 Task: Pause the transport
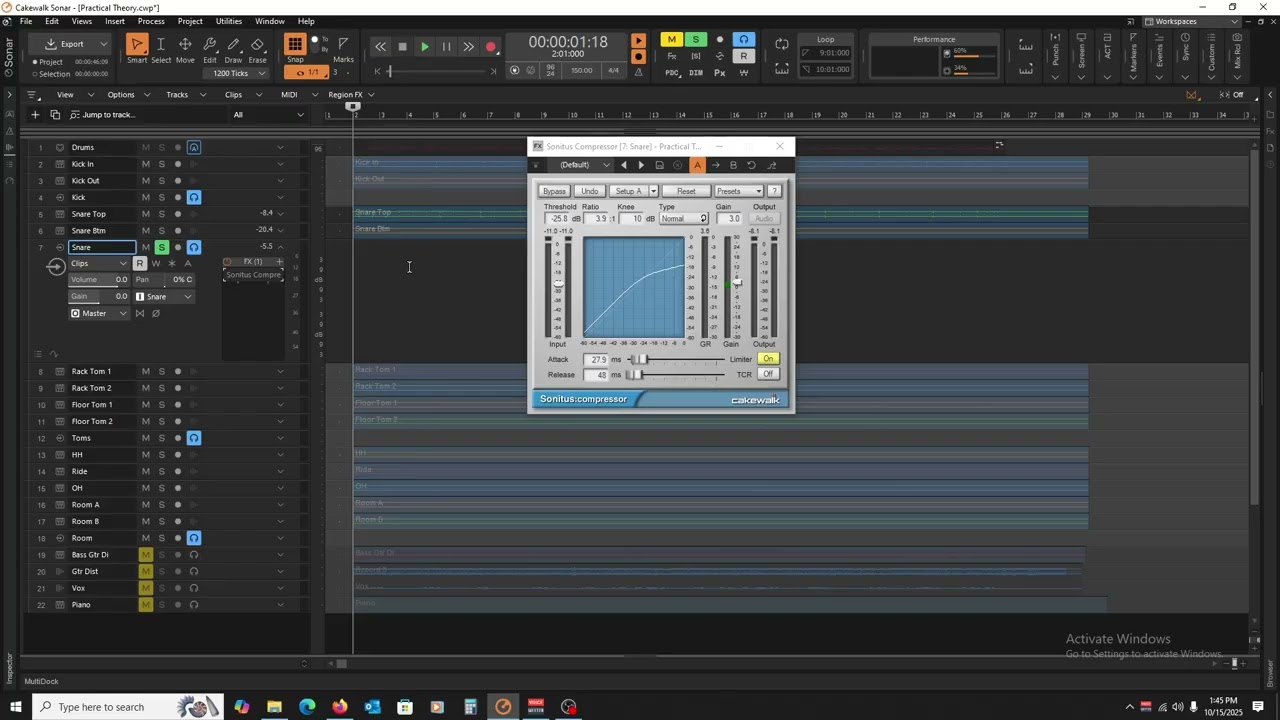point(446,47)
